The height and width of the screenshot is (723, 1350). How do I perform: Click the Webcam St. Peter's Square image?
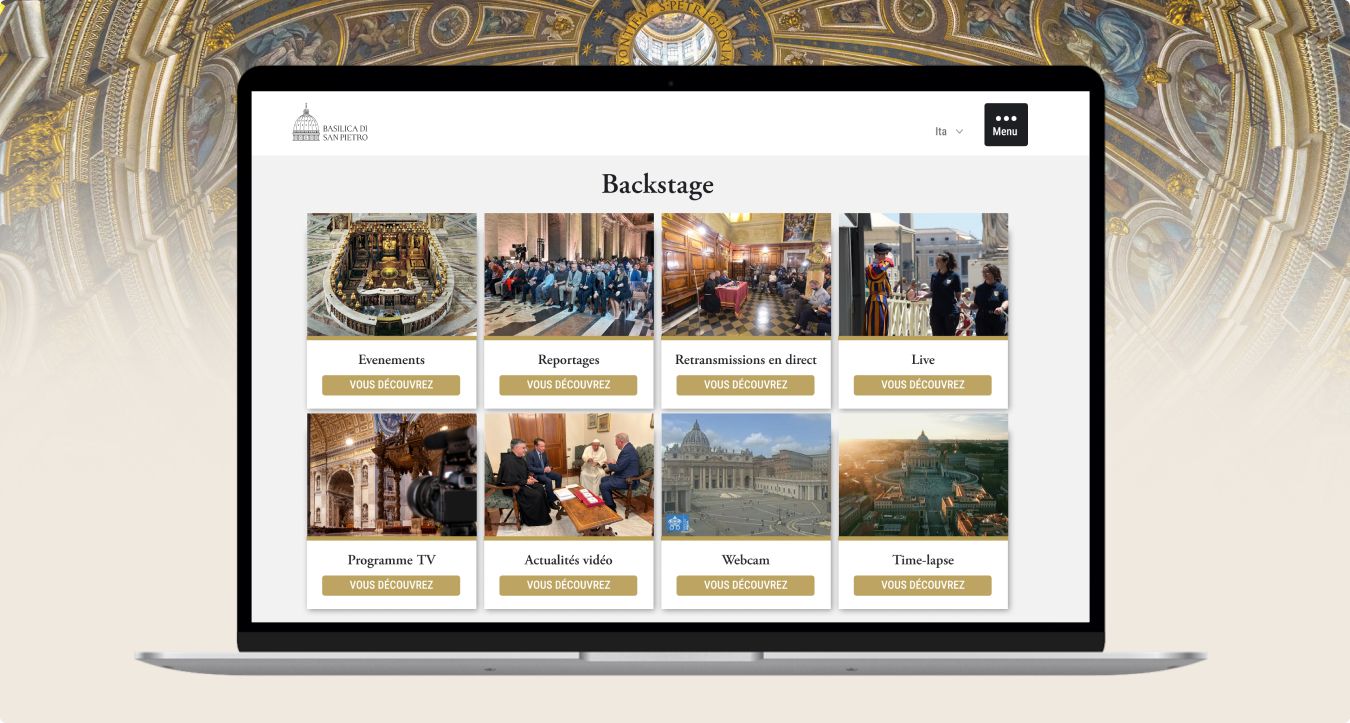point(746,475)
